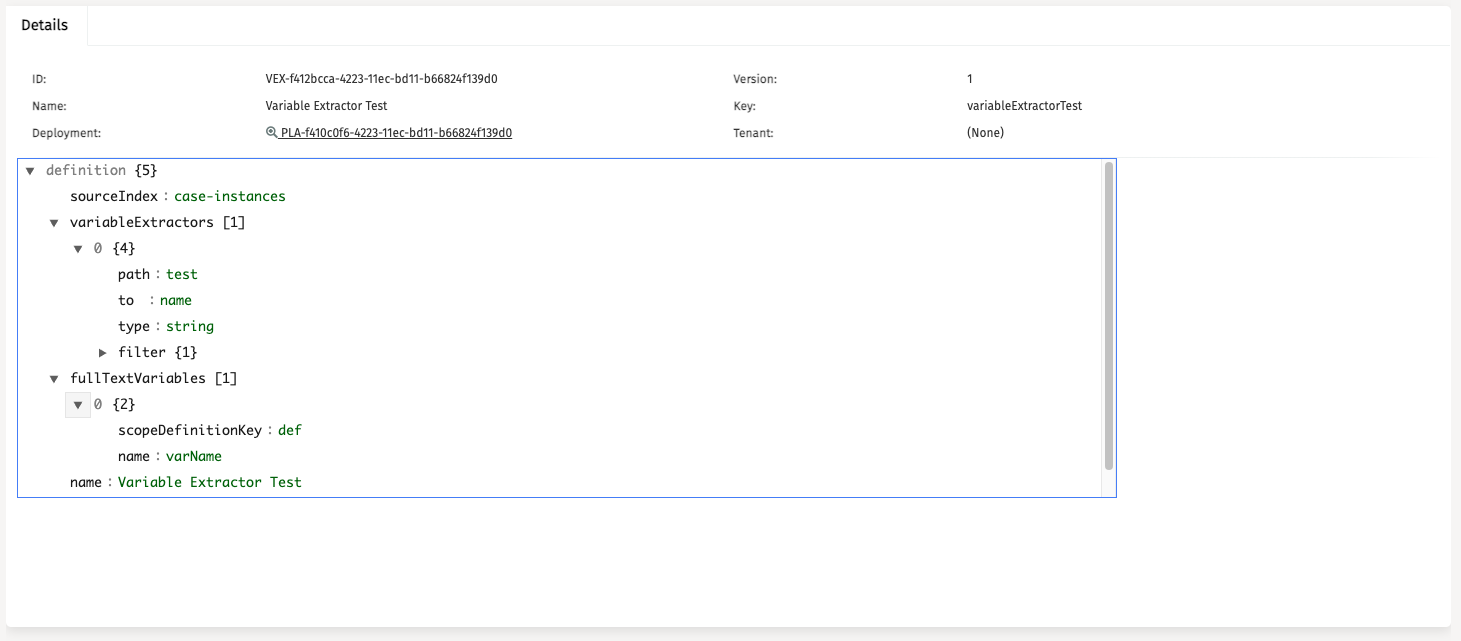Image resolution: width=1461 pixels, height=641 pixels.
Task: Click the green Variable Extractor Test value
Action: pyautogui.click(x=209, y=483)
